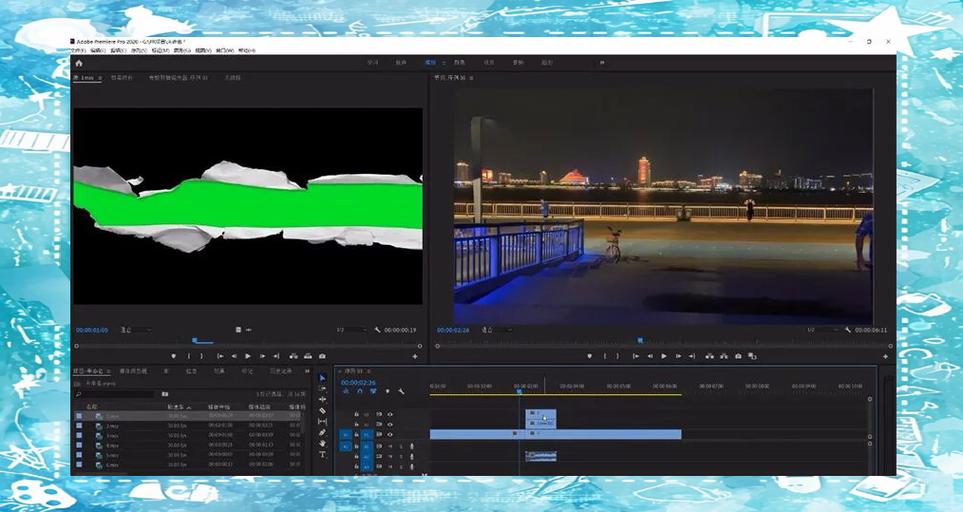Image resolution: width=963 pixels, height=512 pixels.
Task: Toggle track lock on top video track
Action: pyautogui.click(x=356, y=414)
